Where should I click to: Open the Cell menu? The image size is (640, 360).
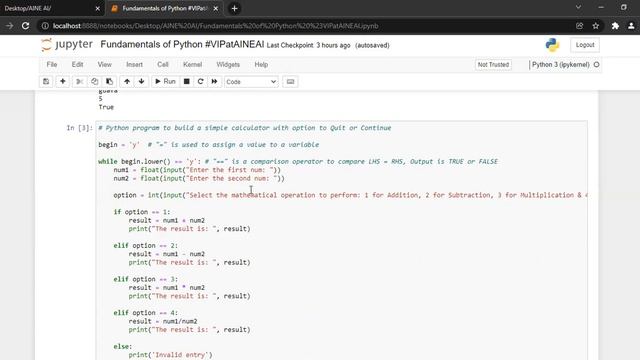tap(163, 64)
